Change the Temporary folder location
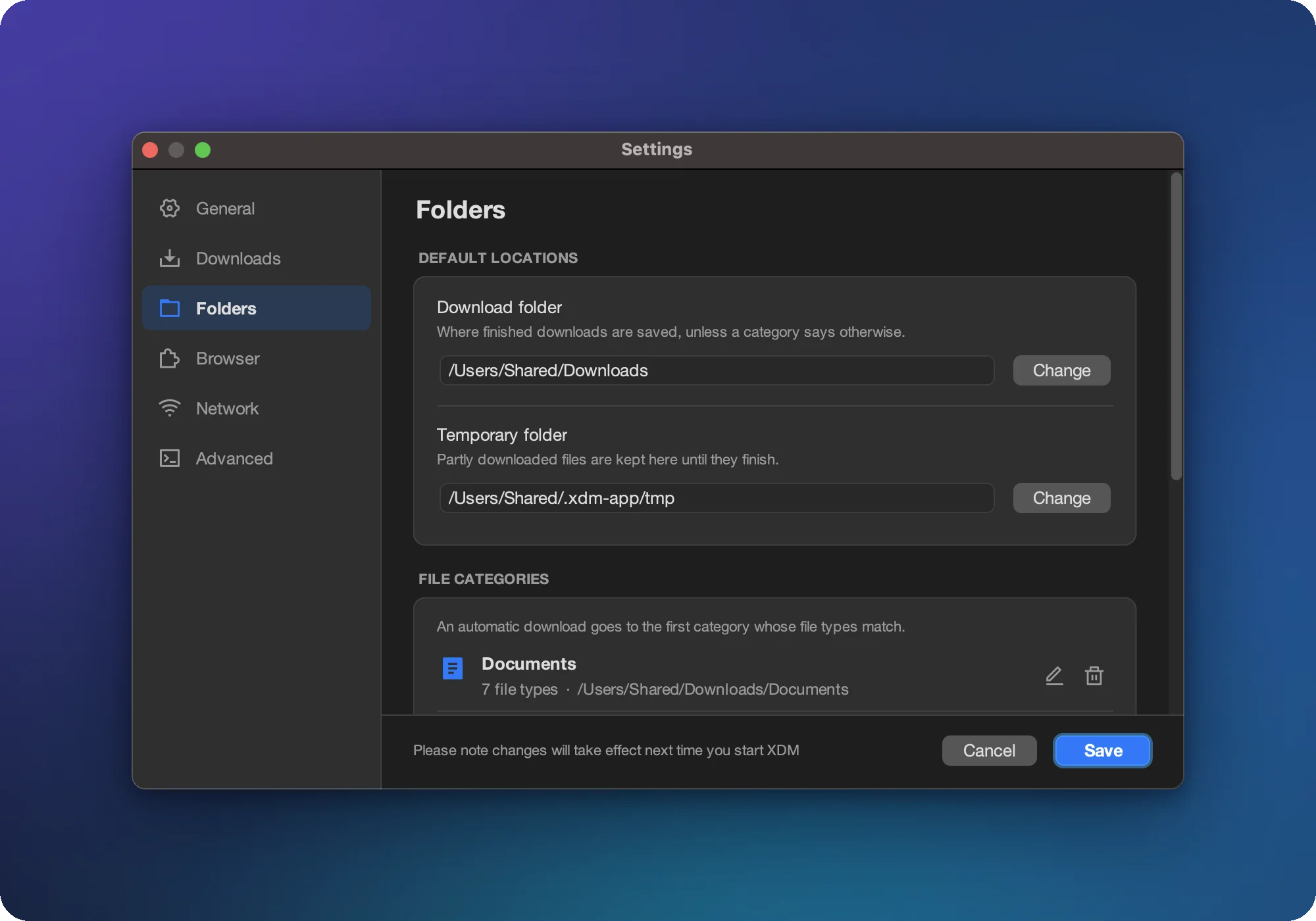The width and height of the screenshot is (1316, 921). tap(1061, 498)
